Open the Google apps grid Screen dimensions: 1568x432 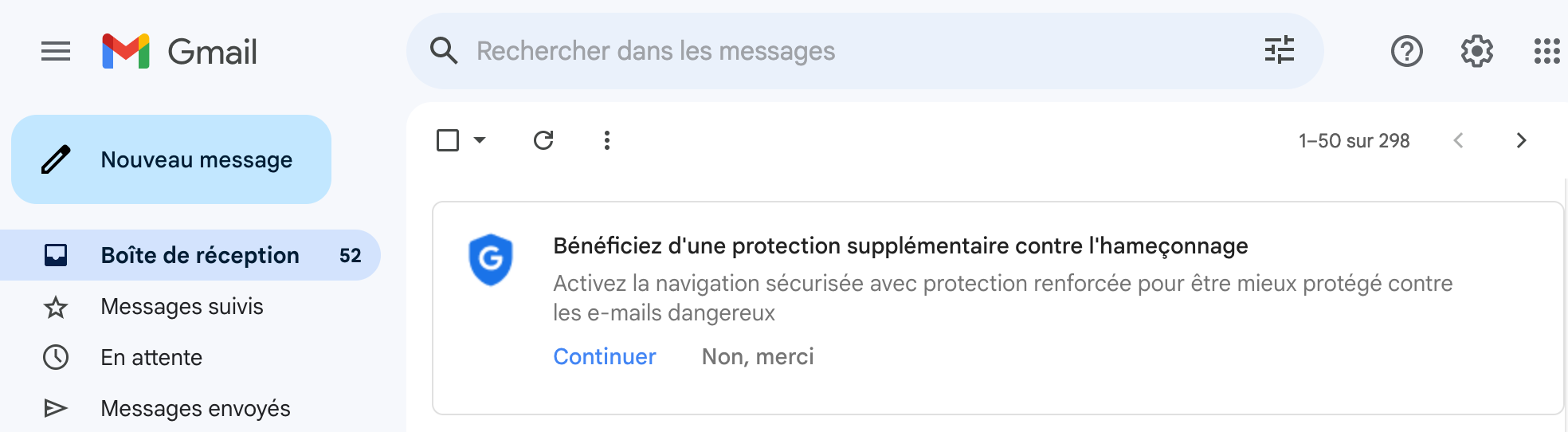click(x=1546, y=52)
